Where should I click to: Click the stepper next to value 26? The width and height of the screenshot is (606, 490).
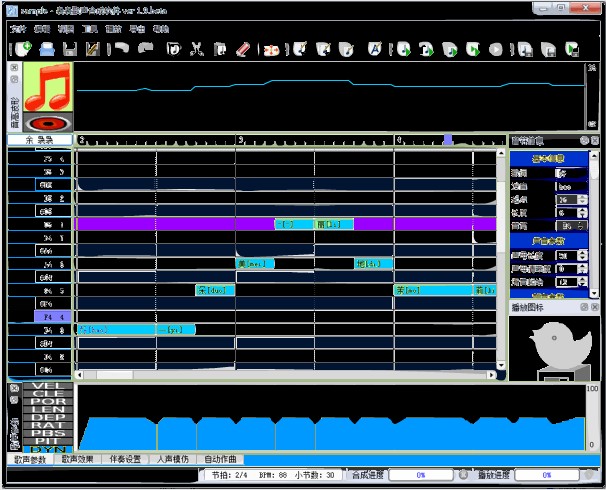pos(582,200)
